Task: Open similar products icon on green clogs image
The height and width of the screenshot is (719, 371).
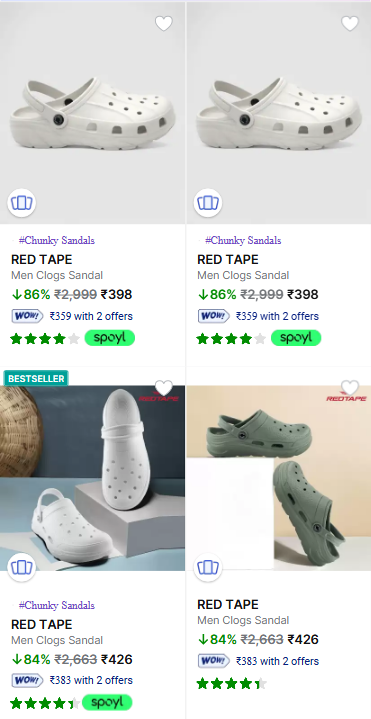Action: point(208,567)
